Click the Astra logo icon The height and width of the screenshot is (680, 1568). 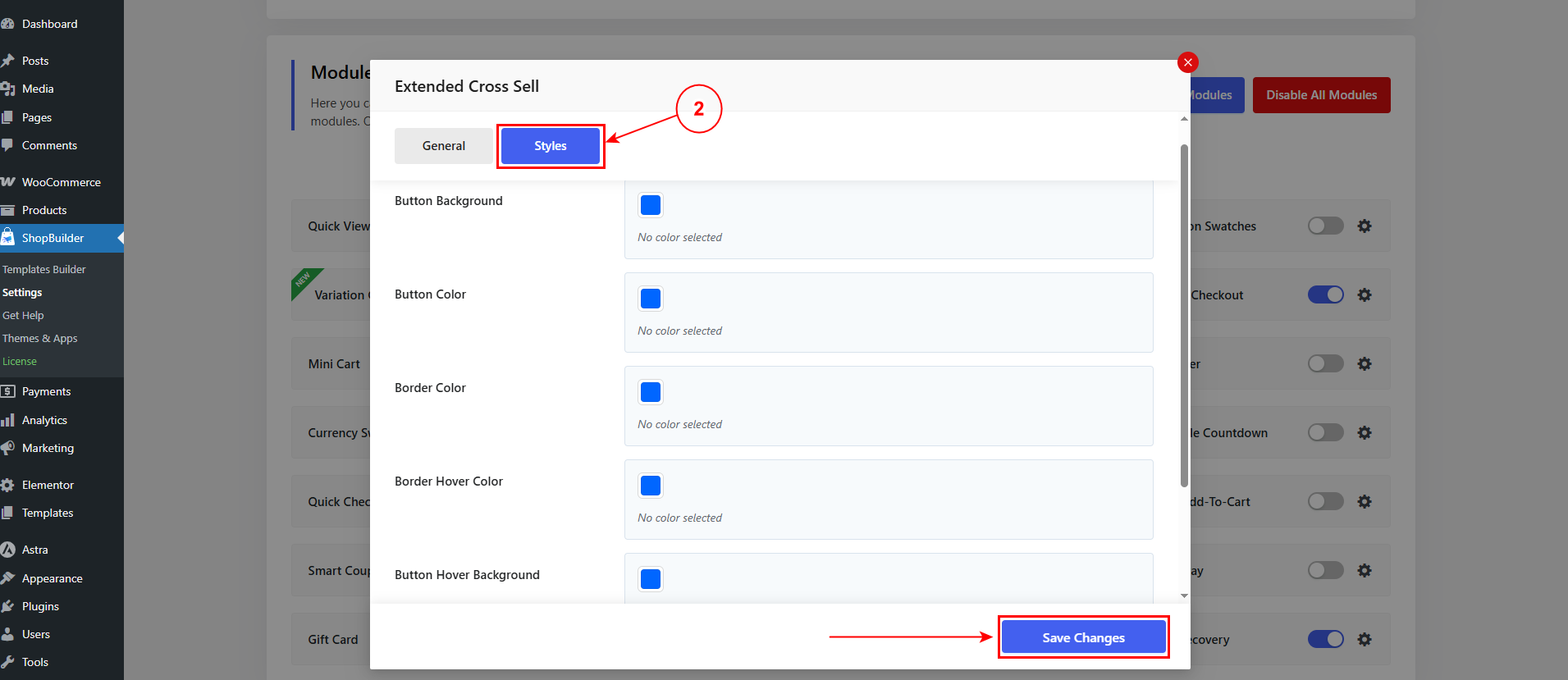coord(7,550)
